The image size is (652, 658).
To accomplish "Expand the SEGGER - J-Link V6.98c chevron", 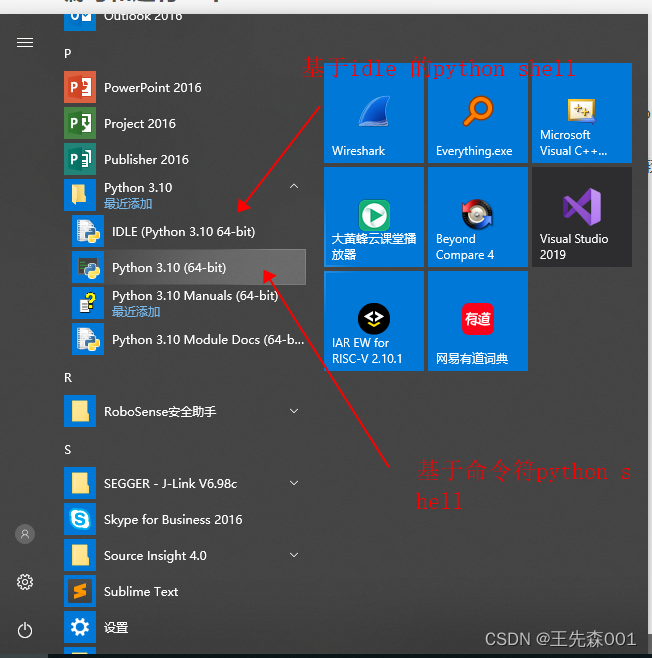I will pos(294,483).
